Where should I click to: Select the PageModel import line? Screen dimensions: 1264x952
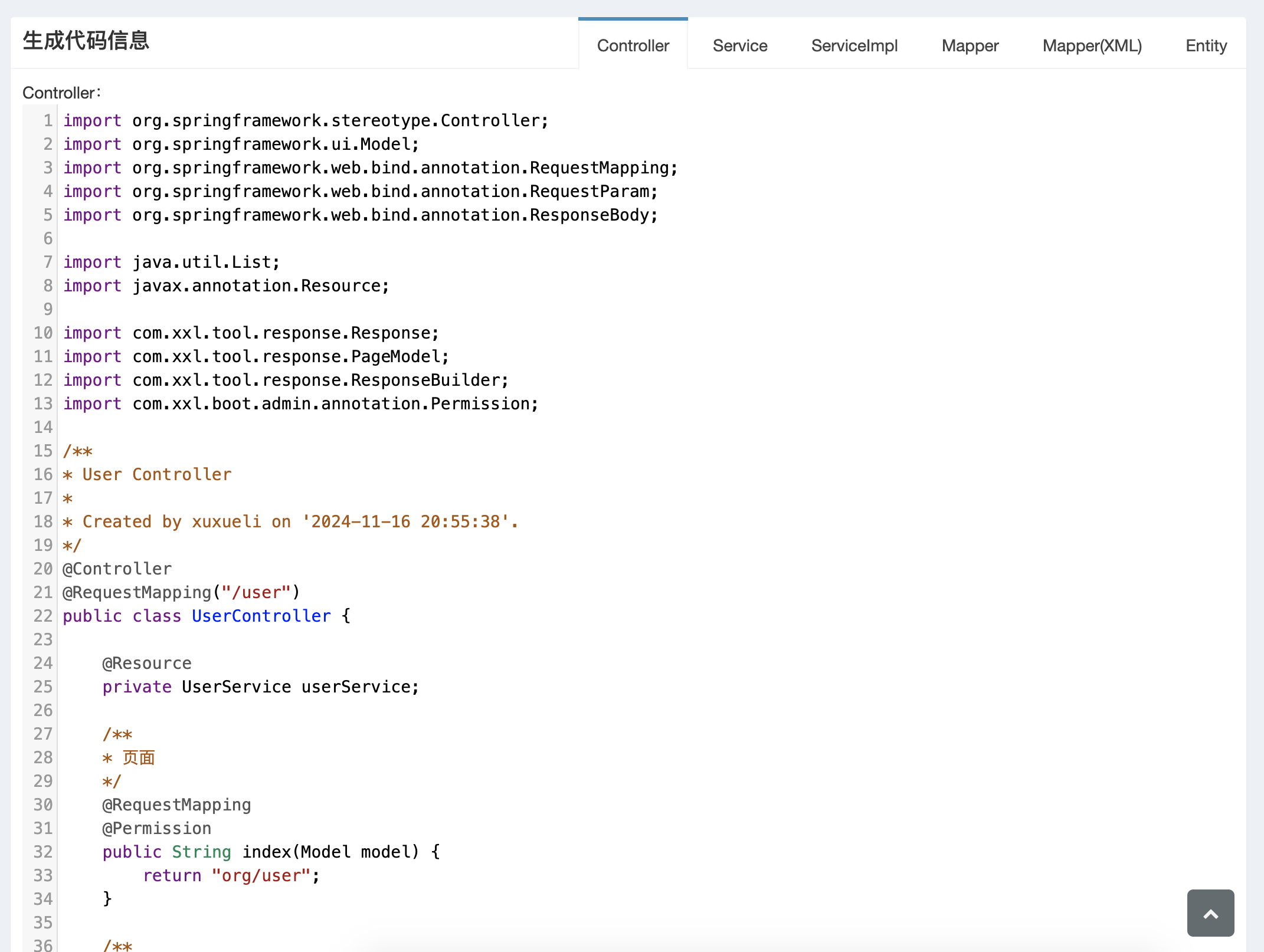pyautogui.click(x=255, y=356)
